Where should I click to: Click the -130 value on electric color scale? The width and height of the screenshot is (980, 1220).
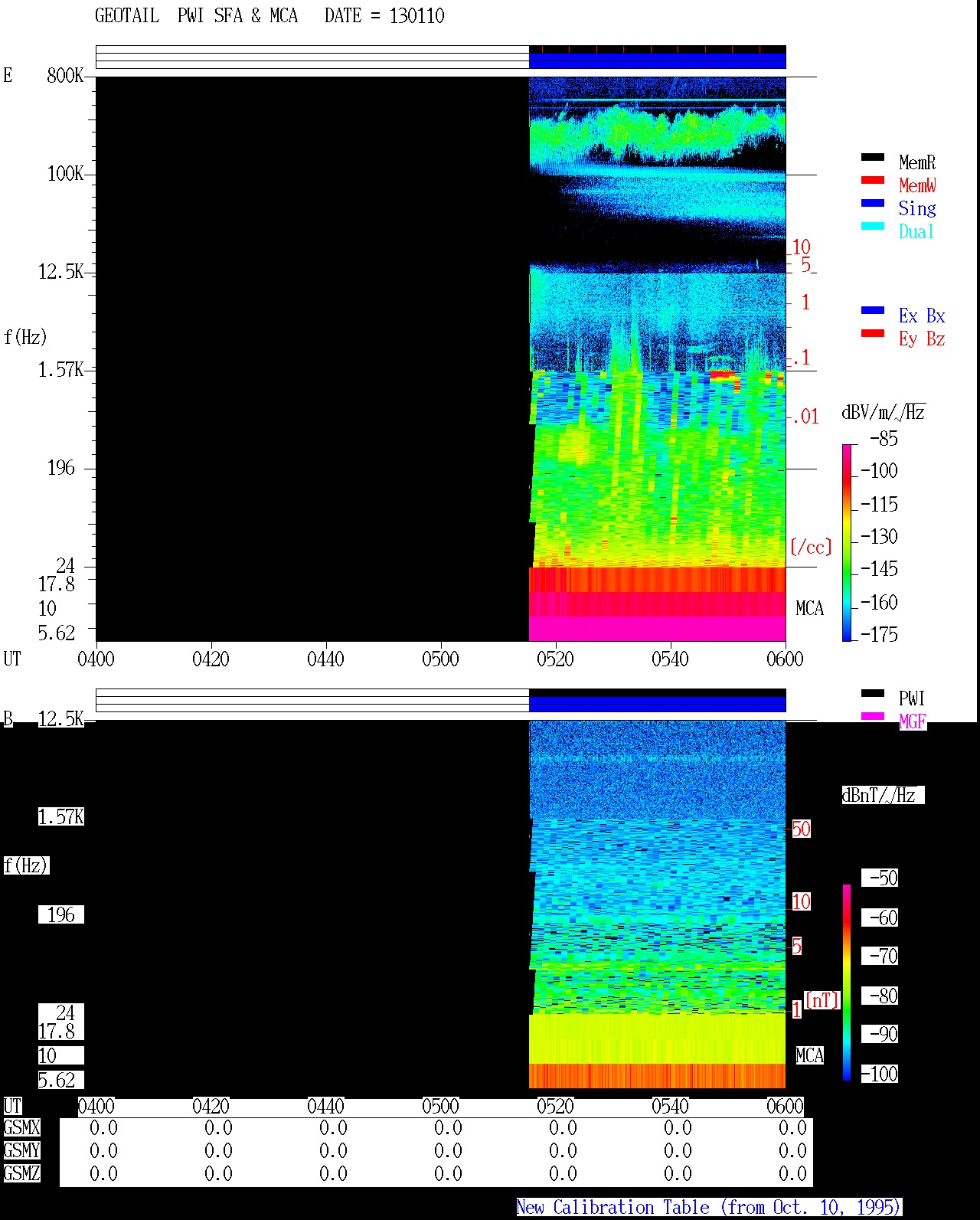click(x=880, y=536)
